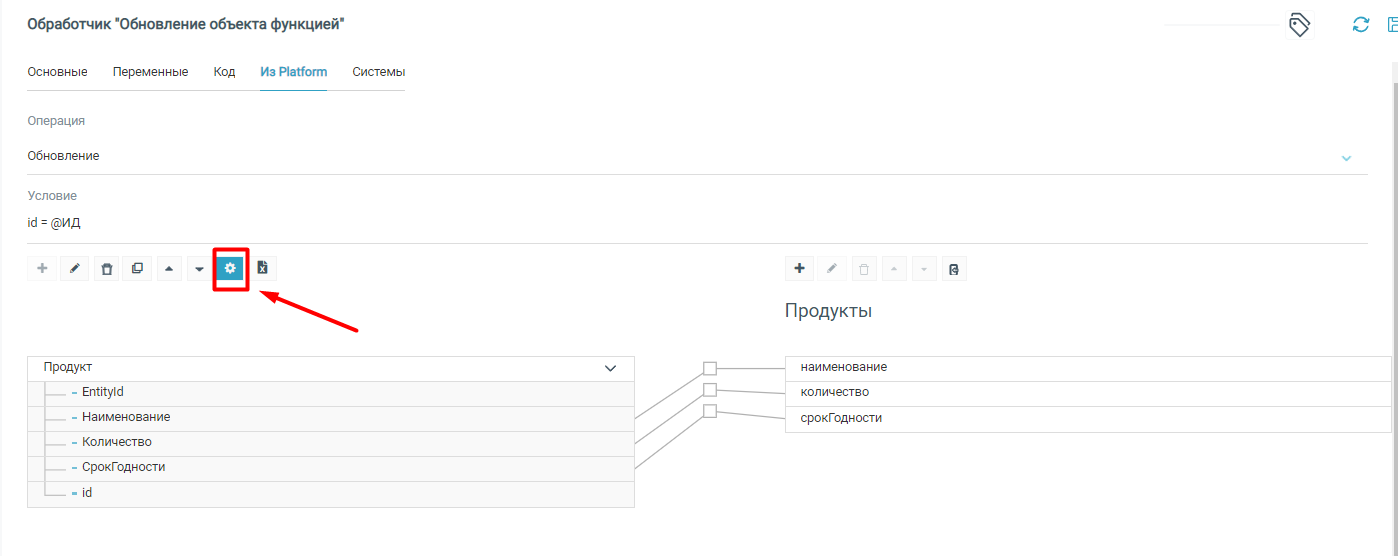Delete with the trash icon in left toolbar
1398x556 pixels.
pyautogui.click(x=107, y=268)
